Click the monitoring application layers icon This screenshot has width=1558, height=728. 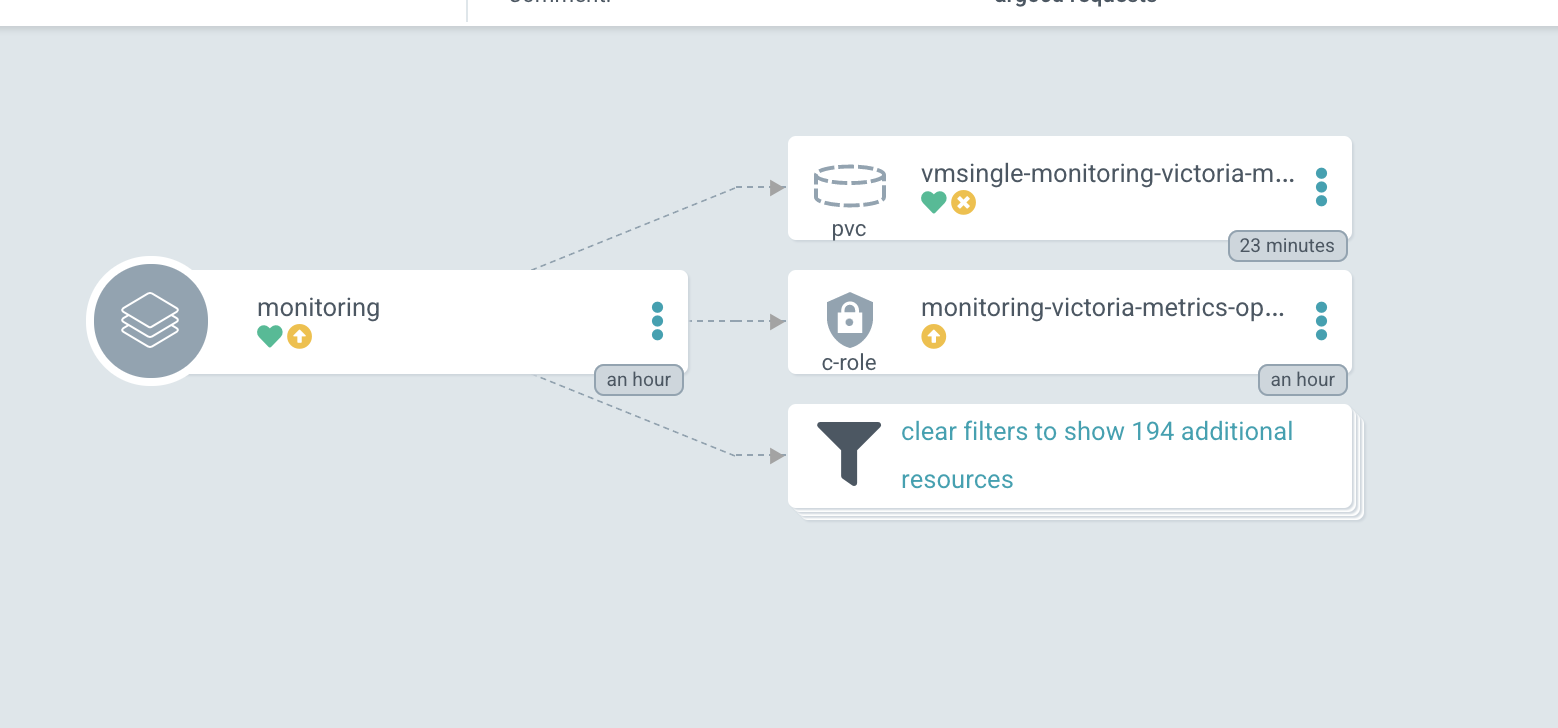150,320
